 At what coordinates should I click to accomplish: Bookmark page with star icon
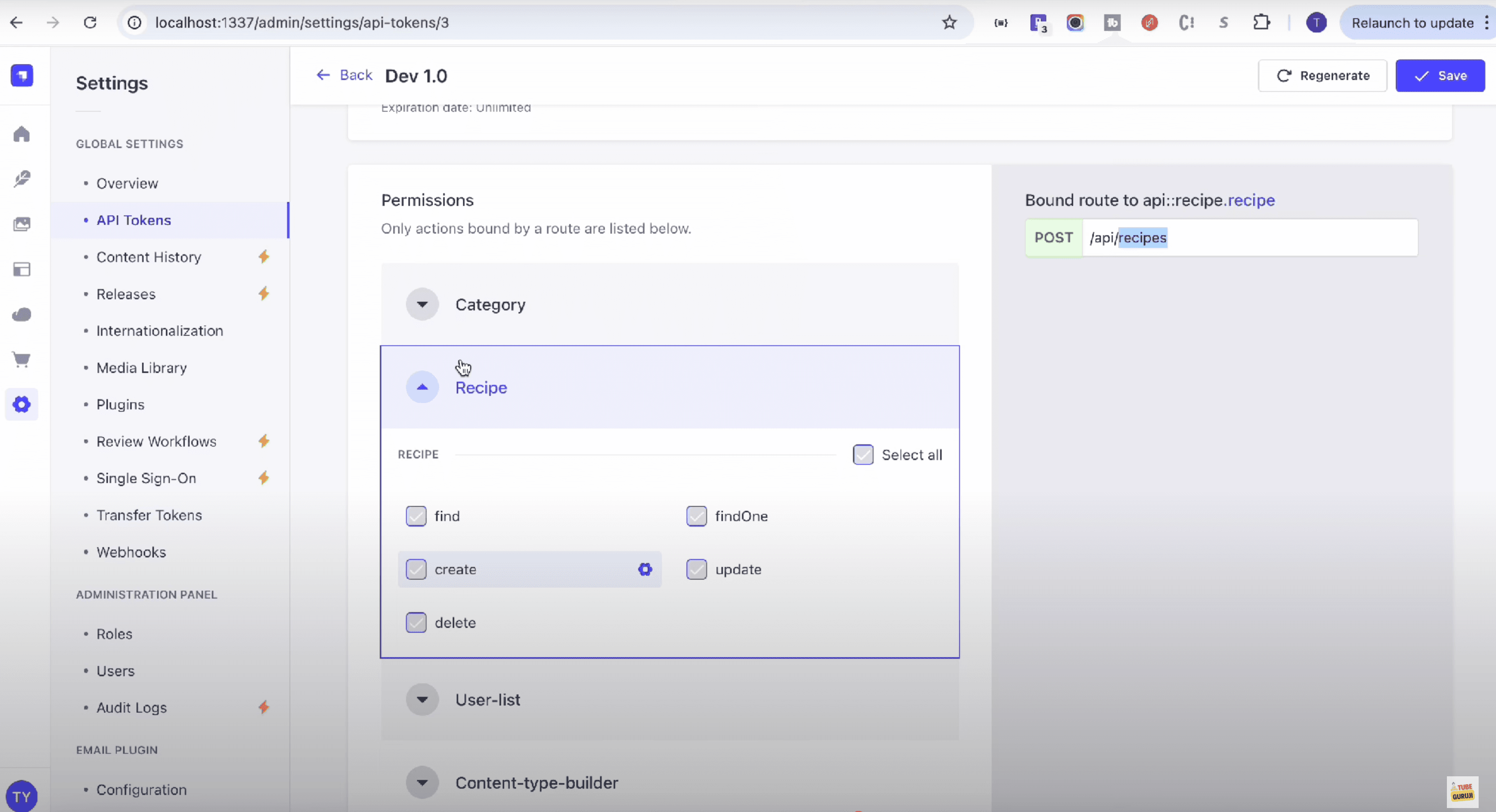click(949, 23)
